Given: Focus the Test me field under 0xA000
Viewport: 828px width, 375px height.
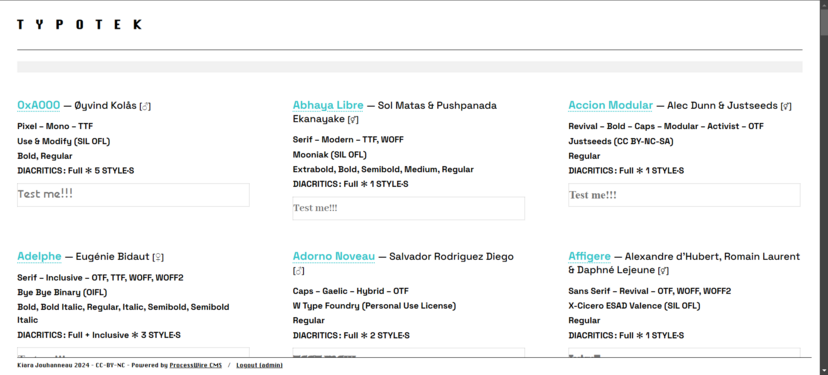Looking at the screenshot, I should [133, 195].
